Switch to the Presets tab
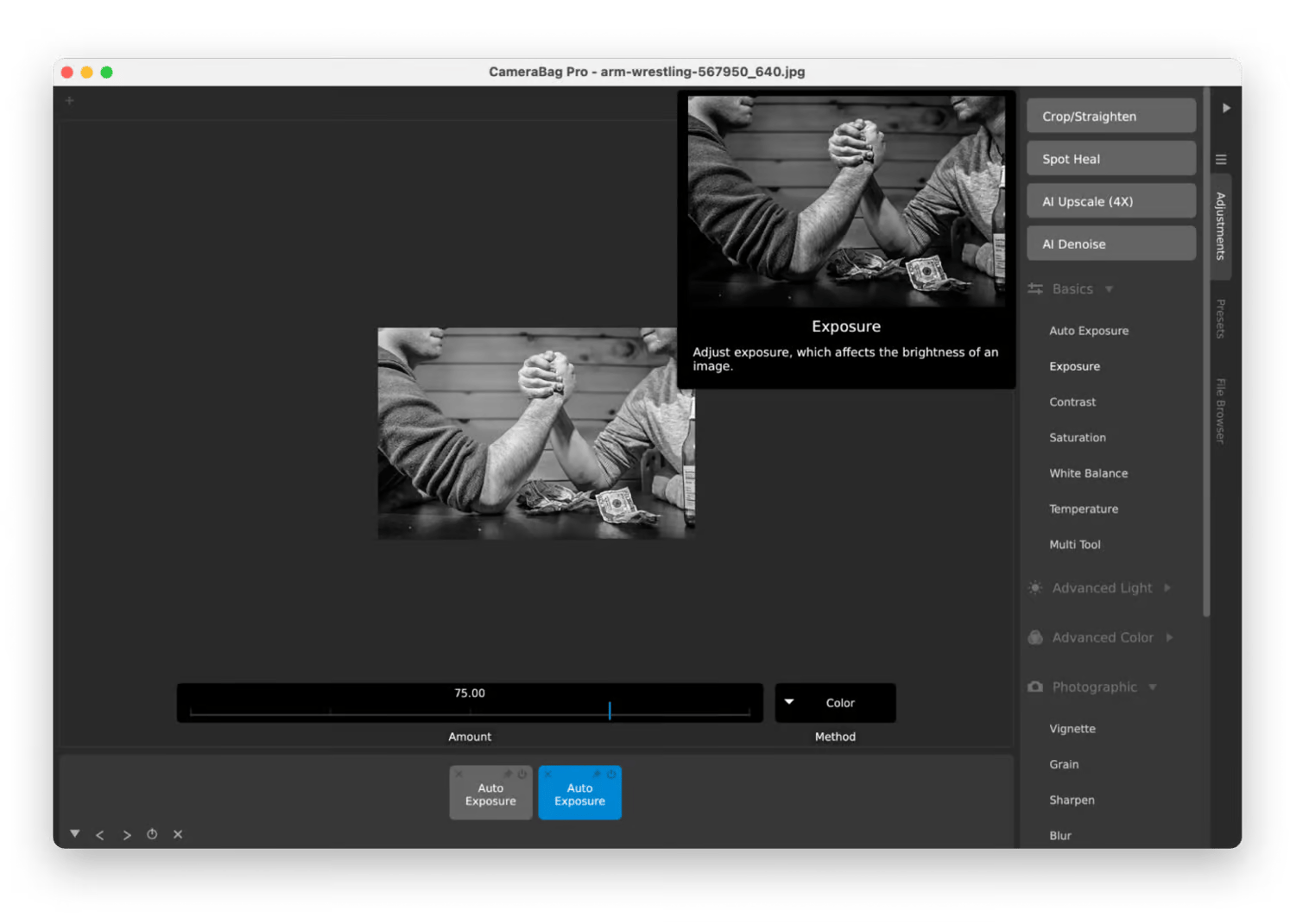 (1221, 319)
